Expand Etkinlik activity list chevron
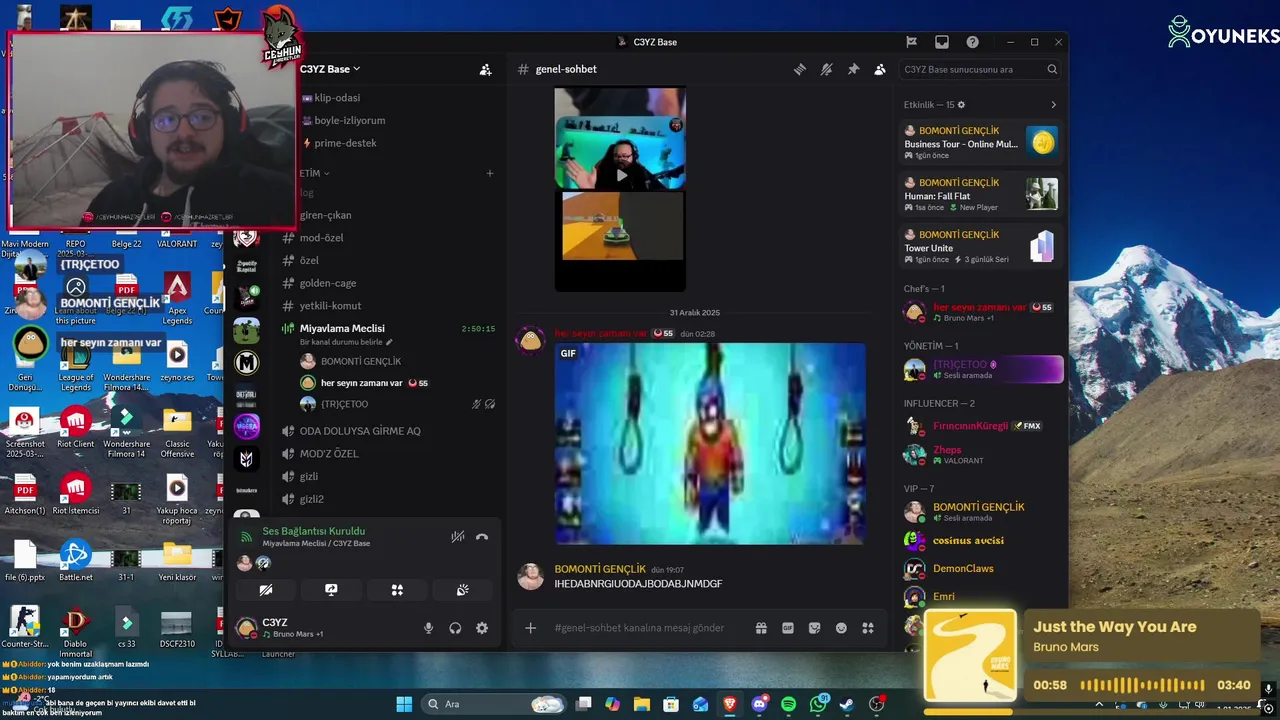1280x720 pixels. point(1053,105)
